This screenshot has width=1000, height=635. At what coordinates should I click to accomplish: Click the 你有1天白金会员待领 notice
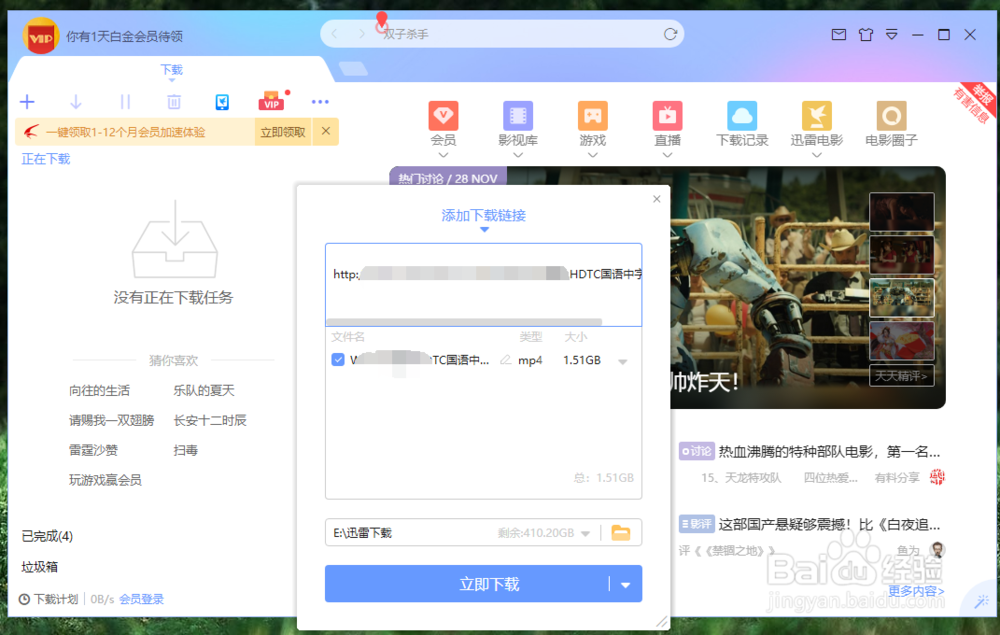tap(124, 36)
